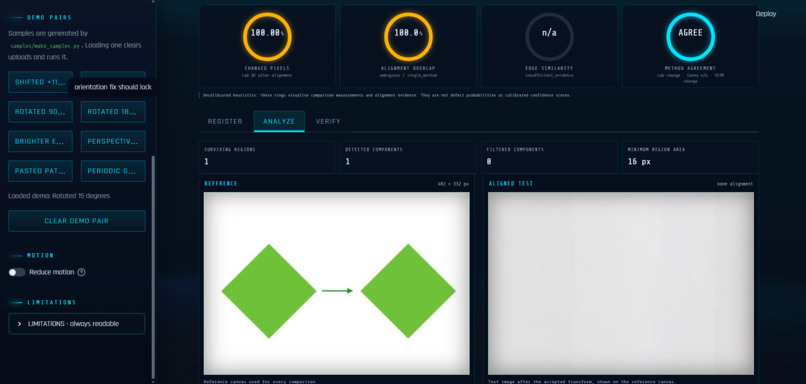Load the PERIODIC G demo pair
The height and width of the screenshot is (384, 806).
tap(113, 171)
